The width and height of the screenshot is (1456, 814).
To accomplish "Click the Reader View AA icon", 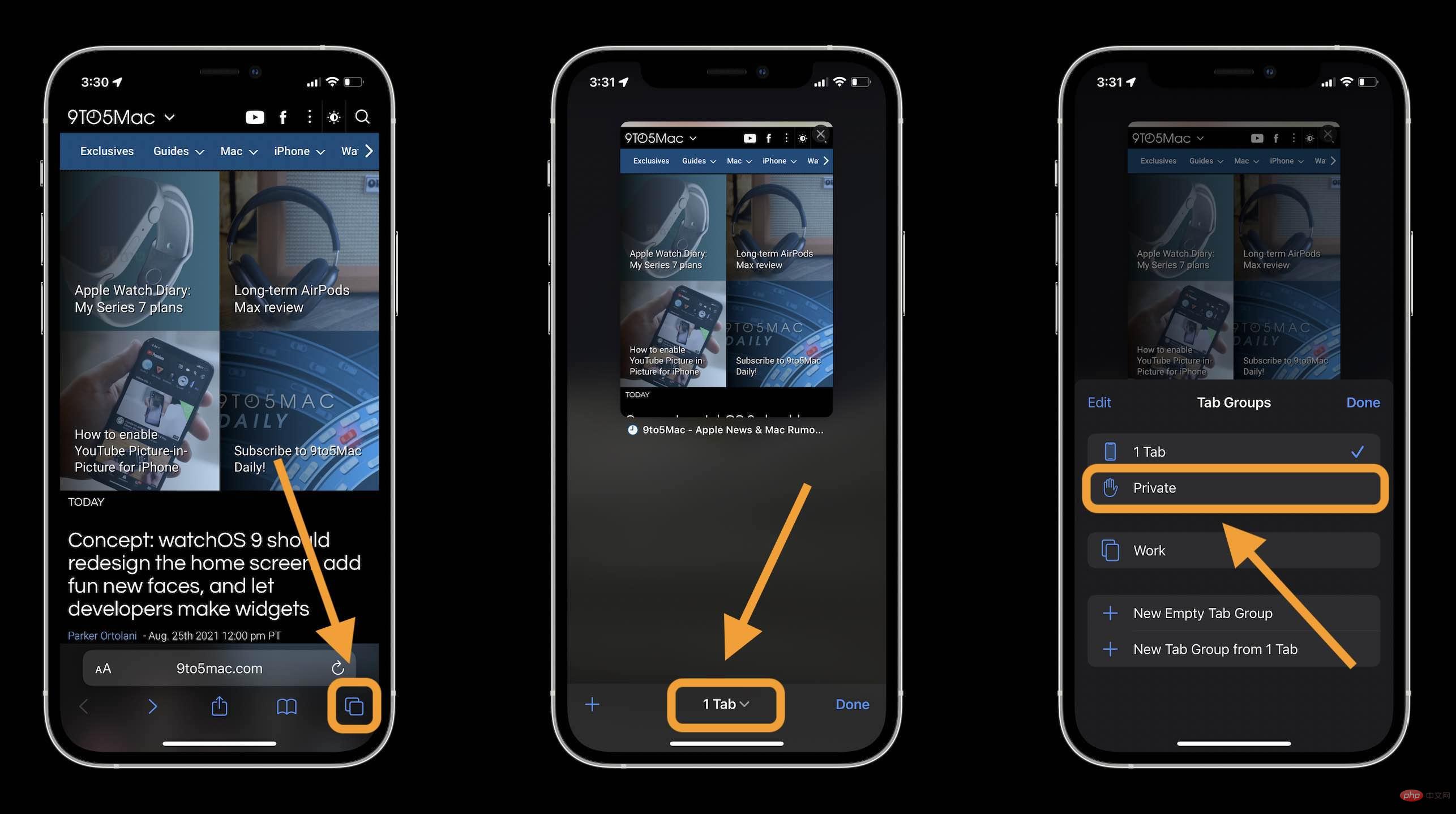I will 102,667.
